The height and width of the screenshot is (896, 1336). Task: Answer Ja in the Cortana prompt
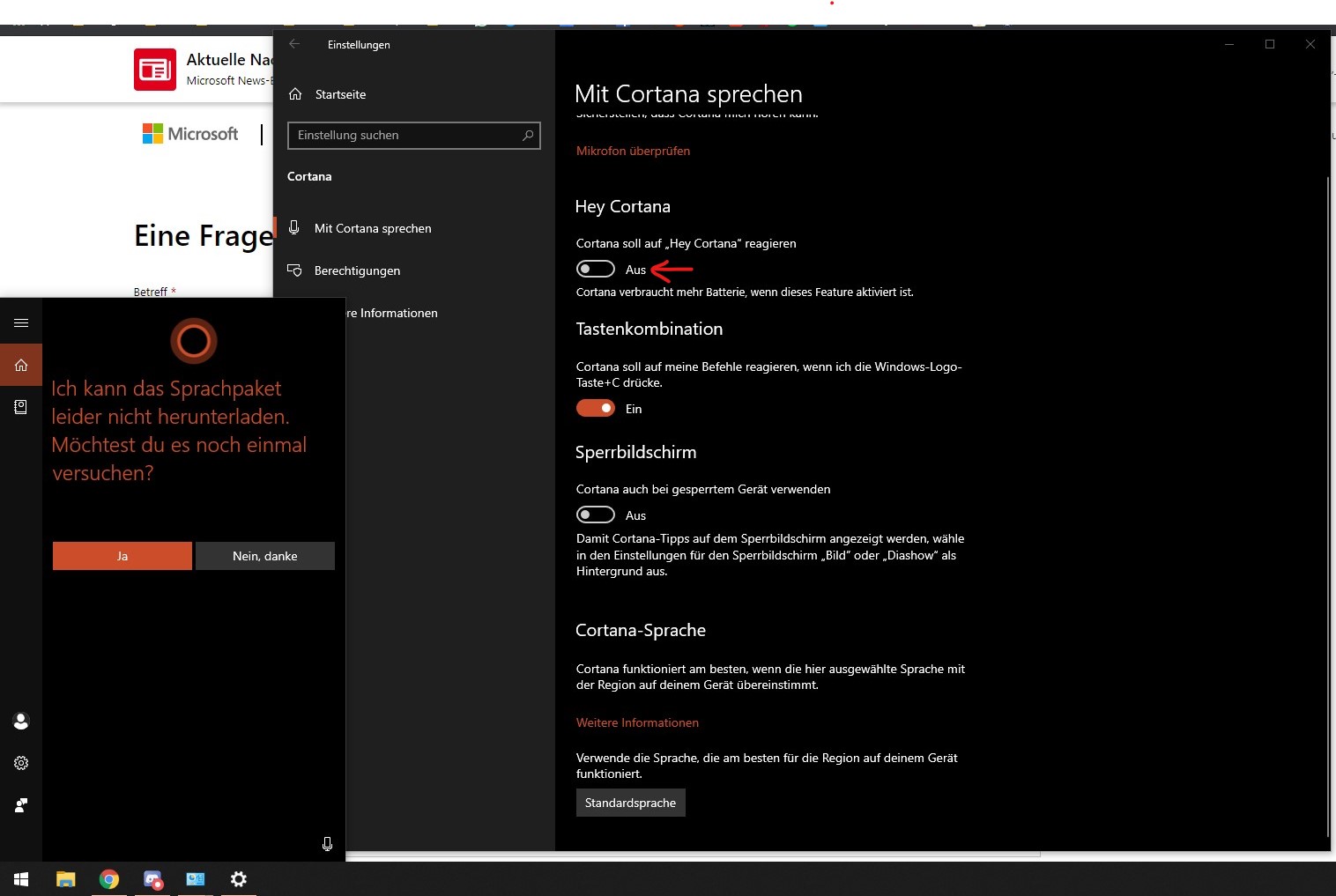[122, 556]
